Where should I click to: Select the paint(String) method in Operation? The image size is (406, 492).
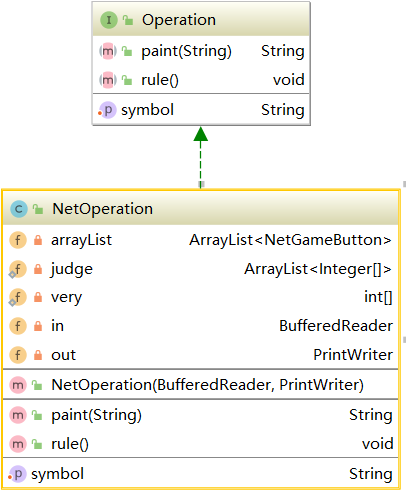coord(201,51)
